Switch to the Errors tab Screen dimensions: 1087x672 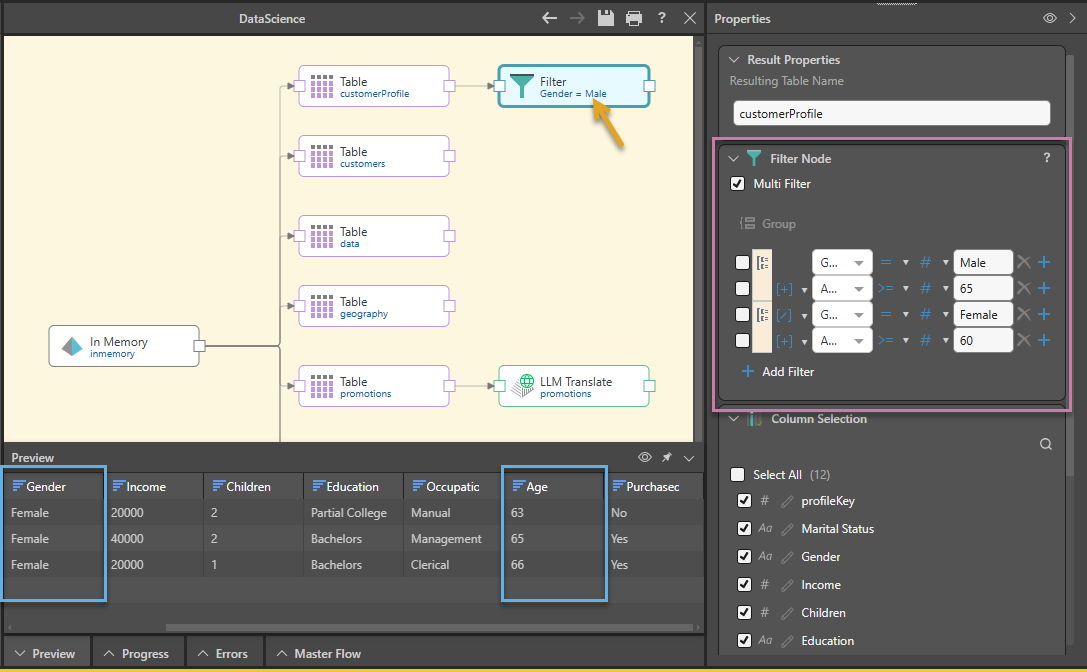[224, 654]
